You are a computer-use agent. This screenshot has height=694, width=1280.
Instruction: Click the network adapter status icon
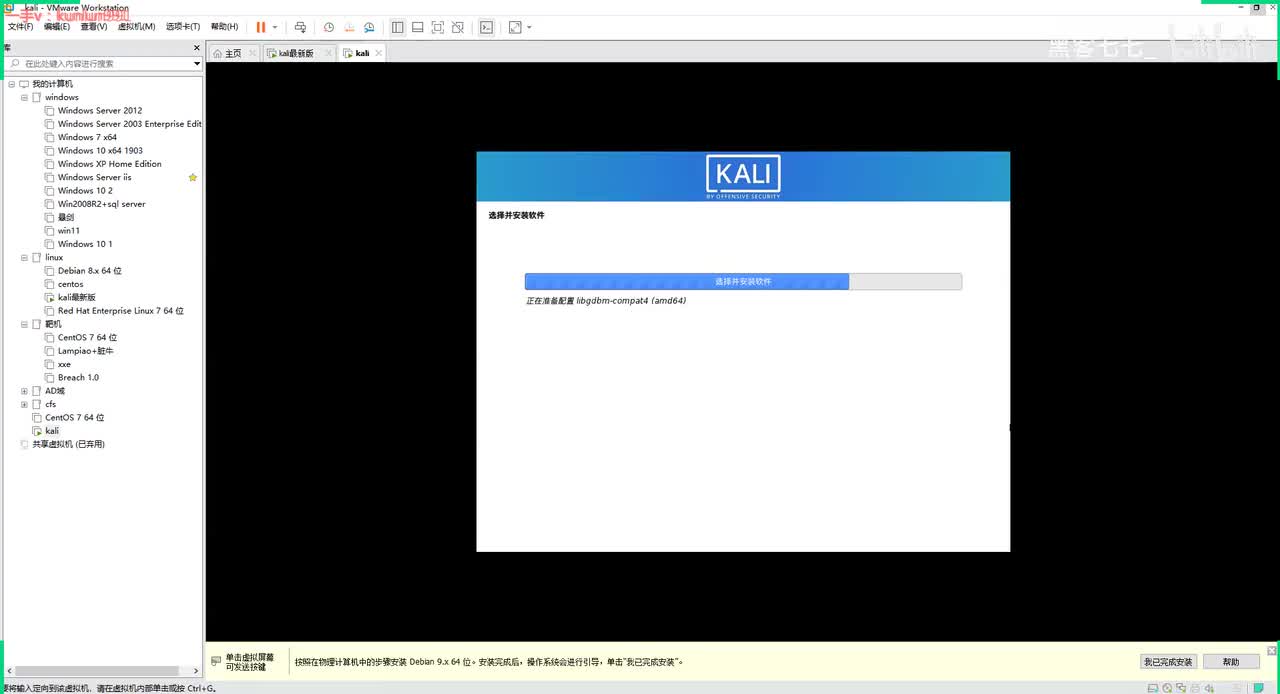pyautogui.click(x=1181, y=688)
